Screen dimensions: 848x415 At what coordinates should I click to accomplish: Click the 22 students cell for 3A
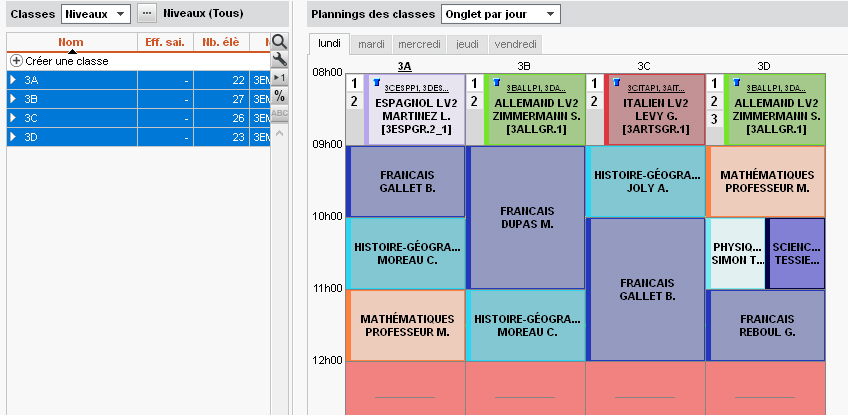tap(221, 80)
